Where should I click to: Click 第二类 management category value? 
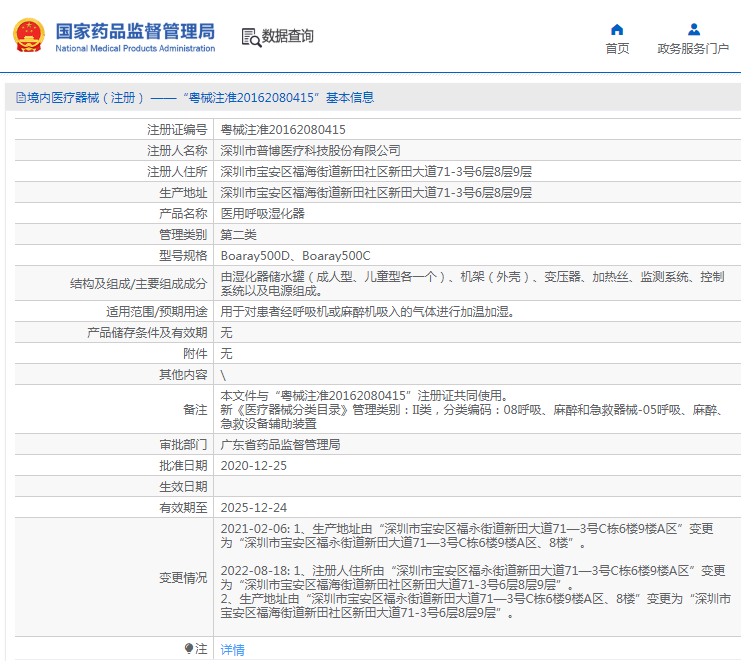(239, 235)
